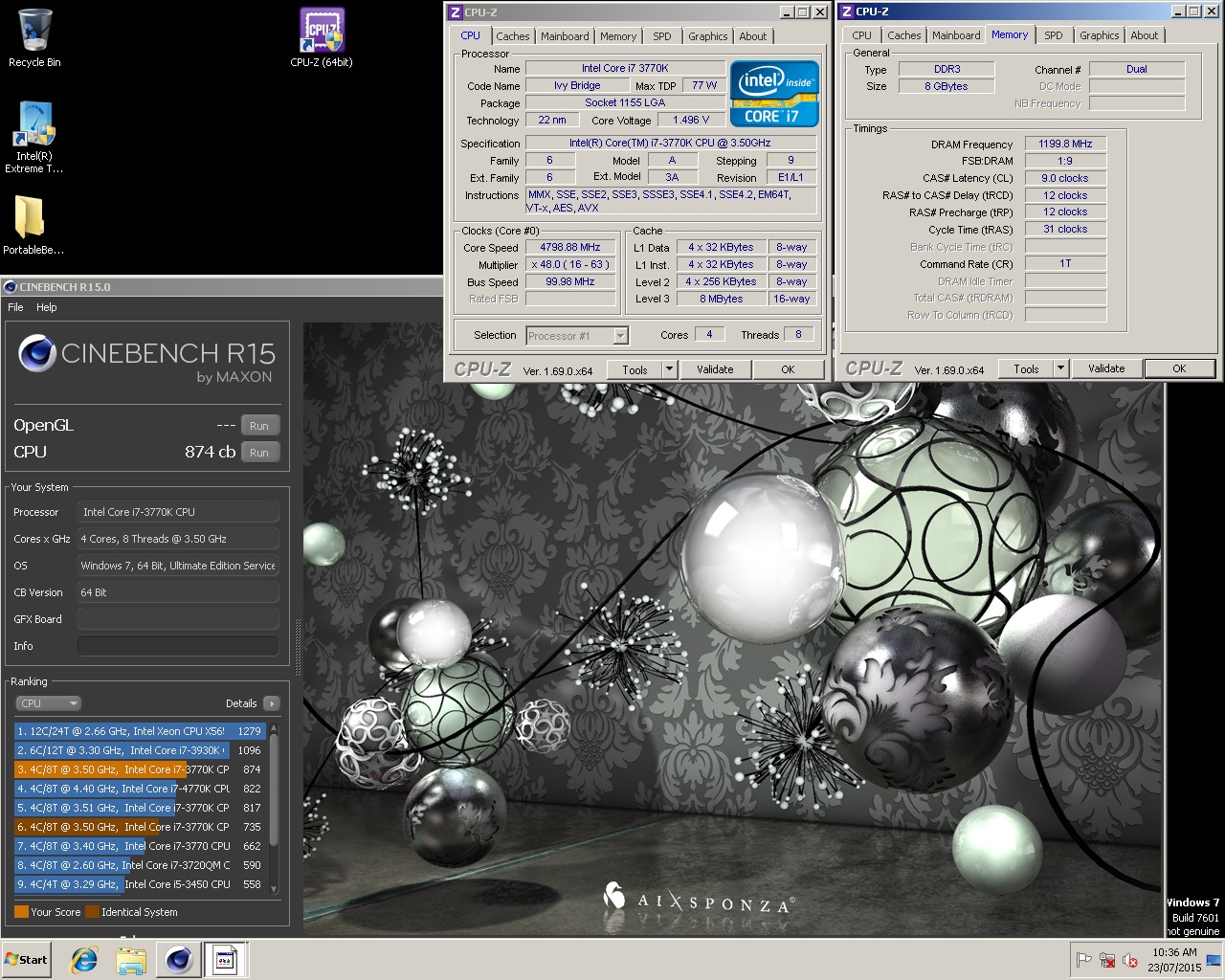Expand ranking Details arrow button
Viewport: 1225px width, 980px height.
[272, 703]
